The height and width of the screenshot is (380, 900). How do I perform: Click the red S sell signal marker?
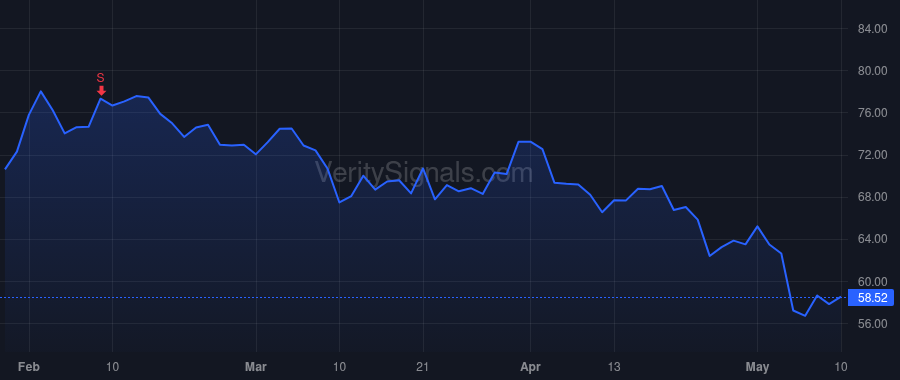coord(101,84)
